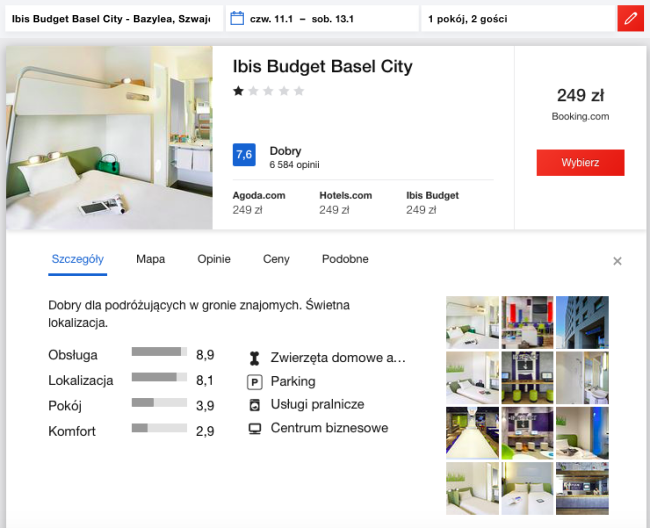Click the business centre monitor icon

click(x=255, y=429)
